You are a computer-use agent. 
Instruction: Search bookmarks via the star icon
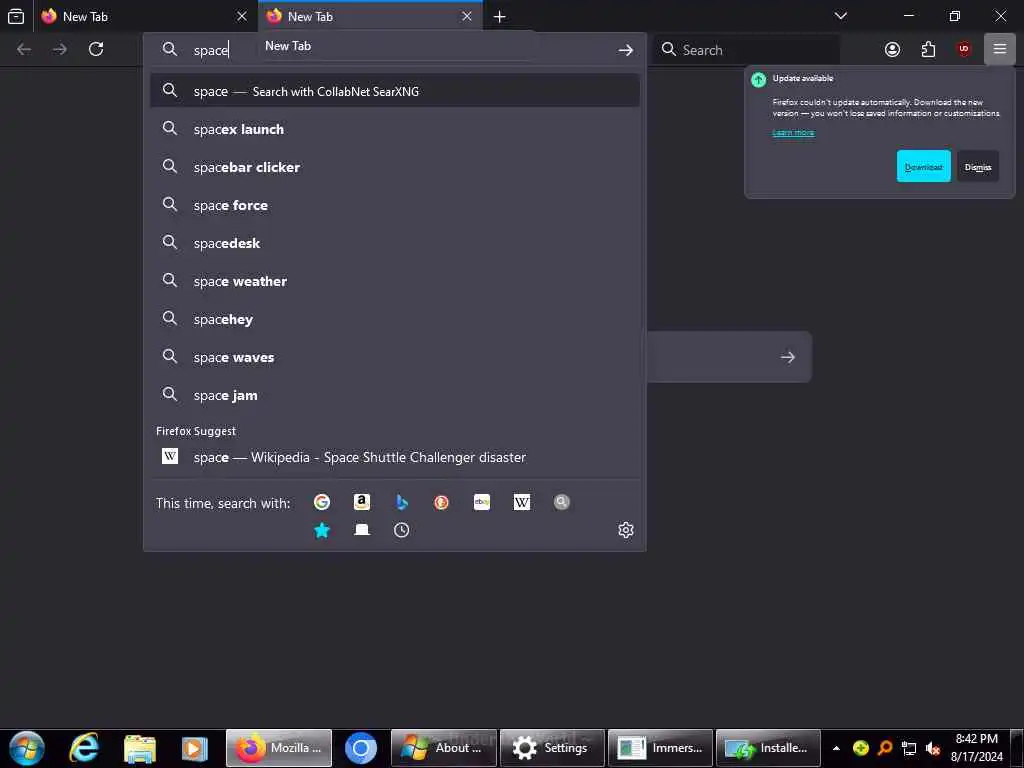(x=321, y=530)
